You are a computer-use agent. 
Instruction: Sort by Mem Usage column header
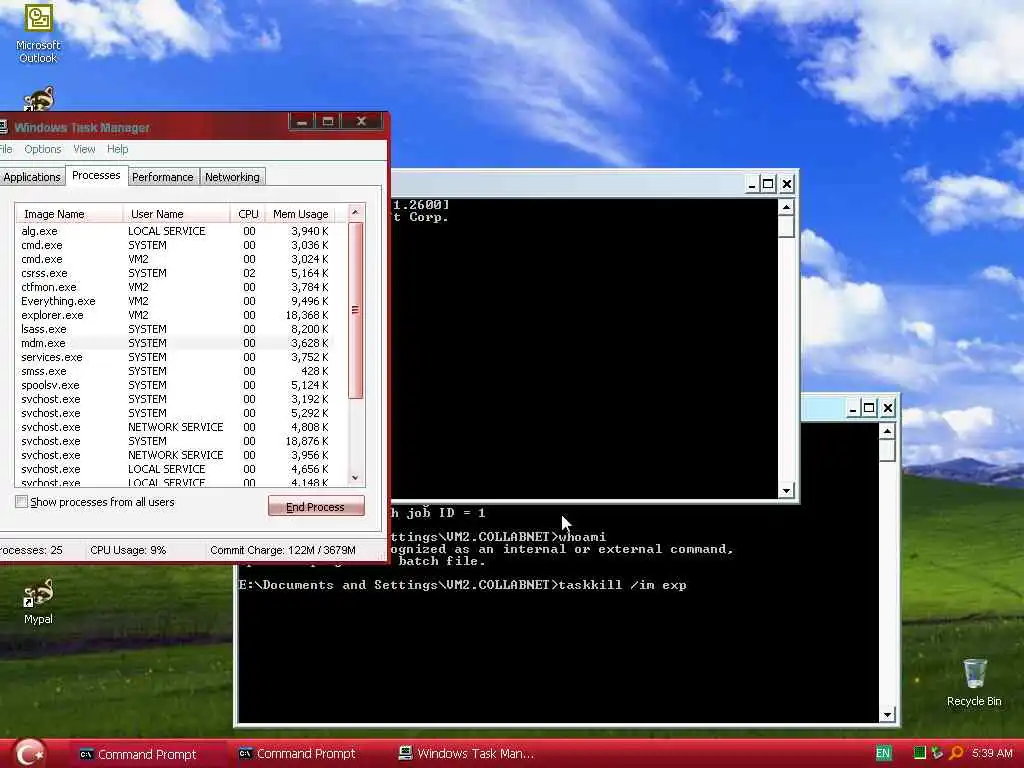(x=300, y=214)
